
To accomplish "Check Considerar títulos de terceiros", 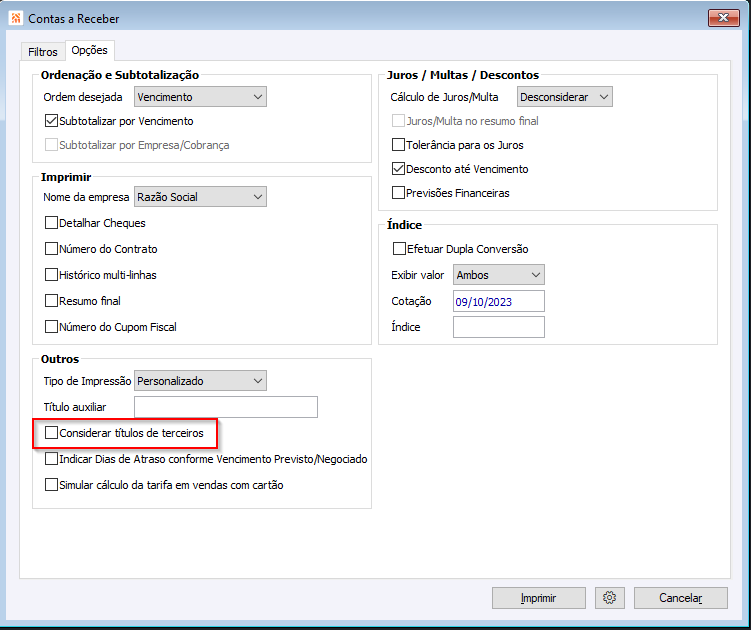I will (51, 433).
